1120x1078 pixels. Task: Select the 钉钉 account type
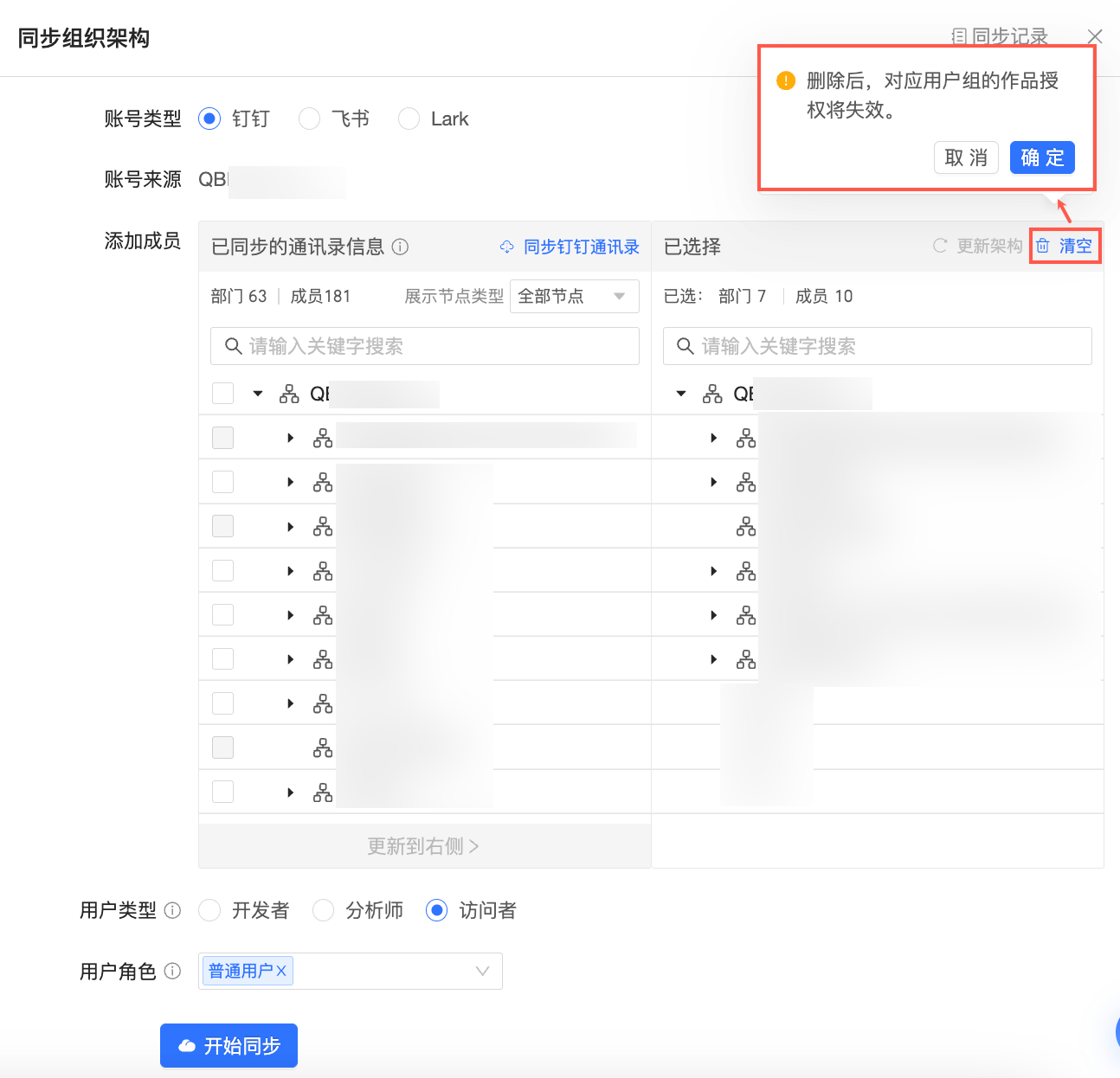[209, 119]
